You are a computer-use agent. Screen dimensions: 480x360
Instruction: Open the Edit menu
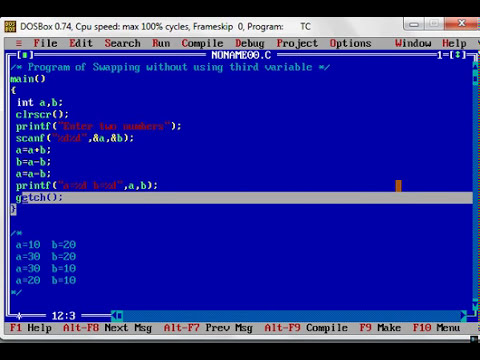(x=81, y=43)
